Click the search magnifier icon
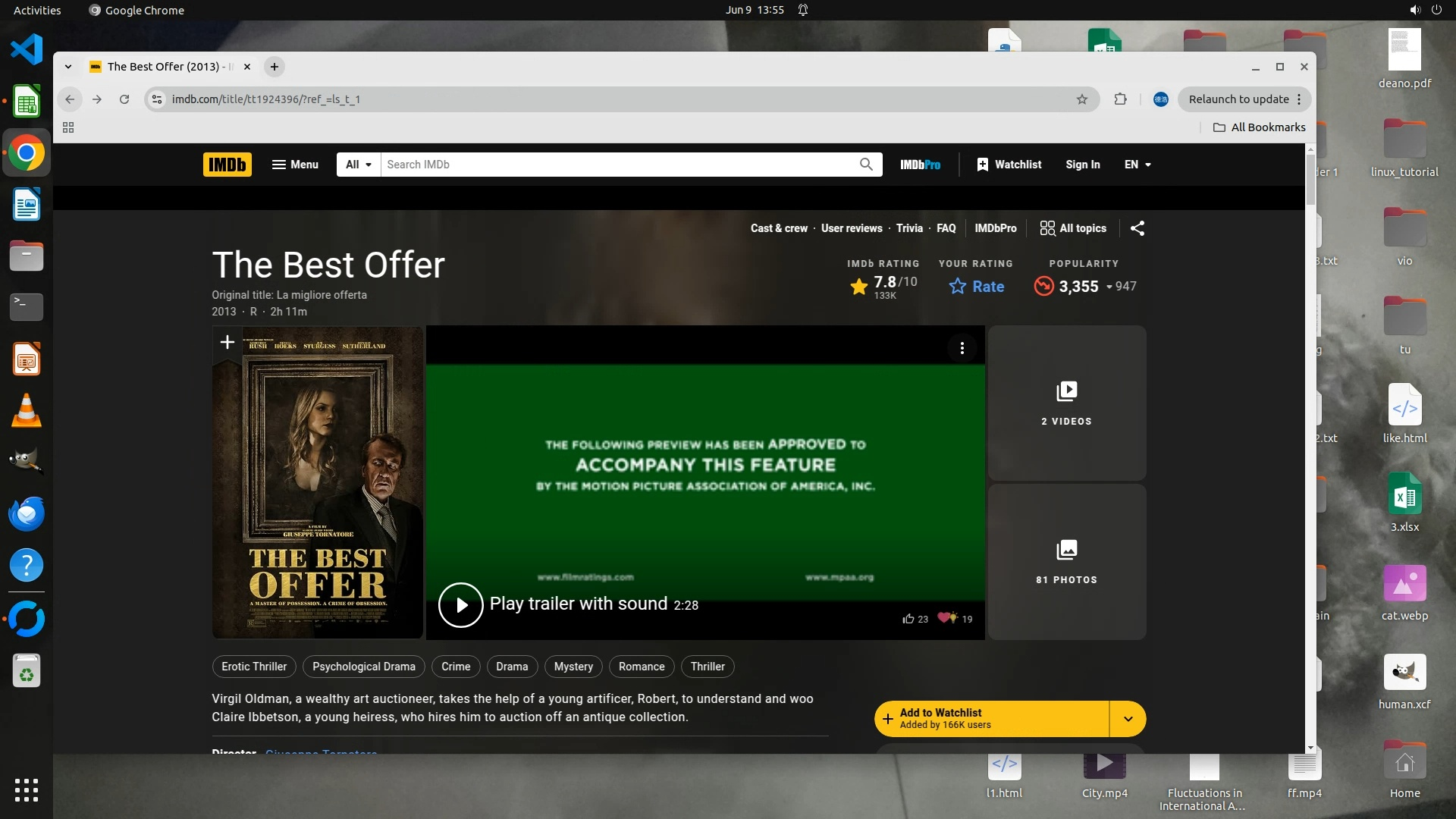 click(x=866, y=165)
